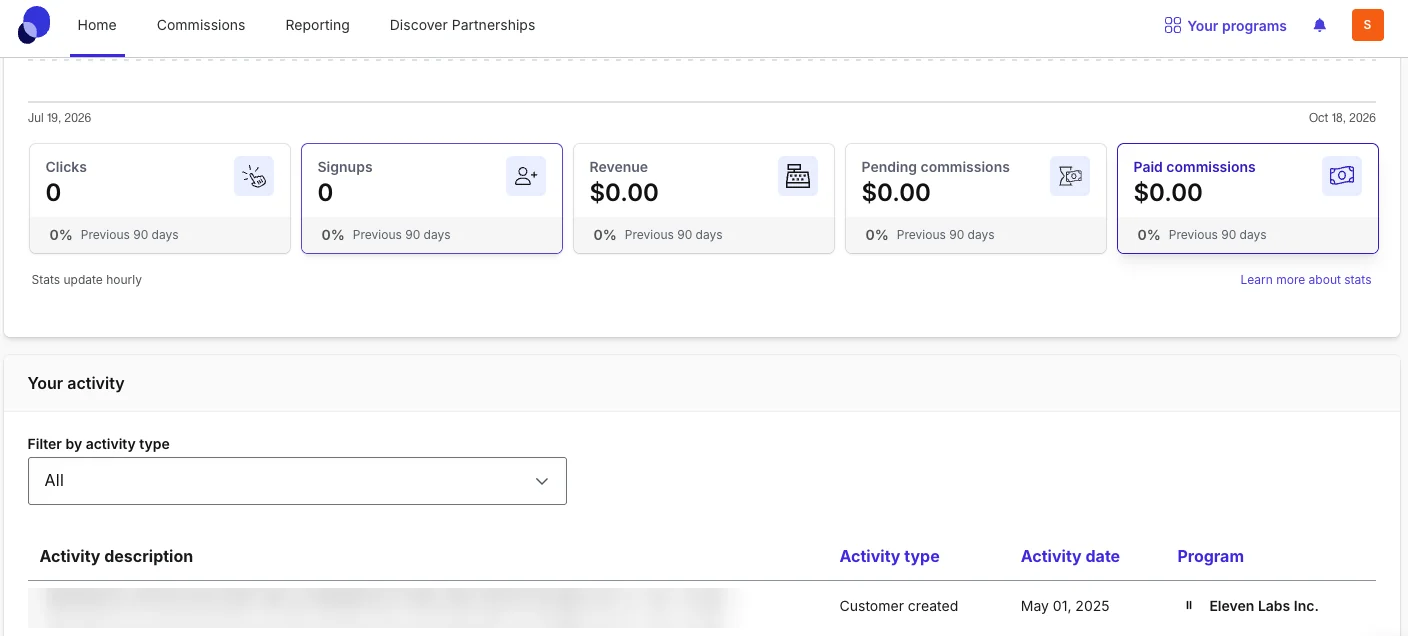
Task: Open the Your programs link
Action: coord(1226,26)
